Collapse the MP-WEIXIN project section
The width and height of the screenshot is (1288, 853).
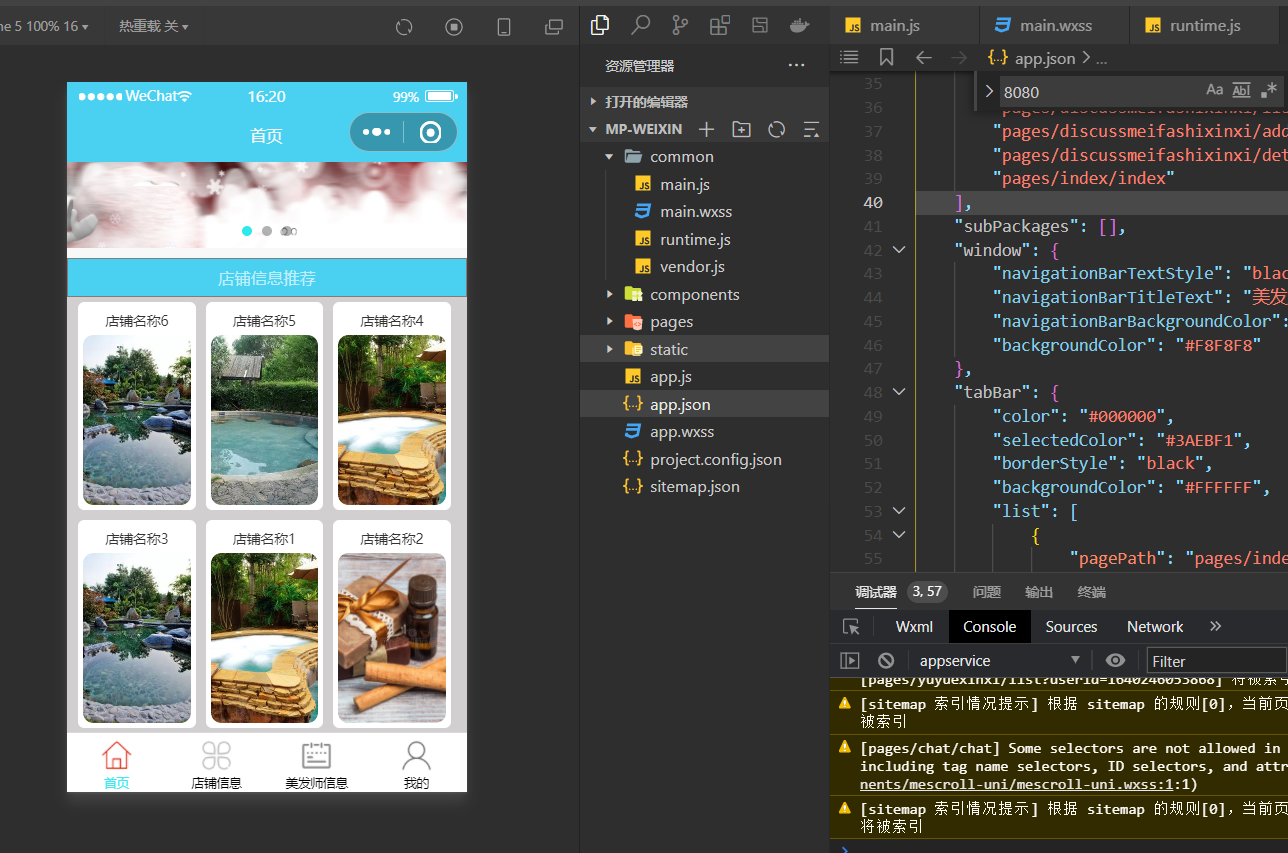click(x=594, y=129)
